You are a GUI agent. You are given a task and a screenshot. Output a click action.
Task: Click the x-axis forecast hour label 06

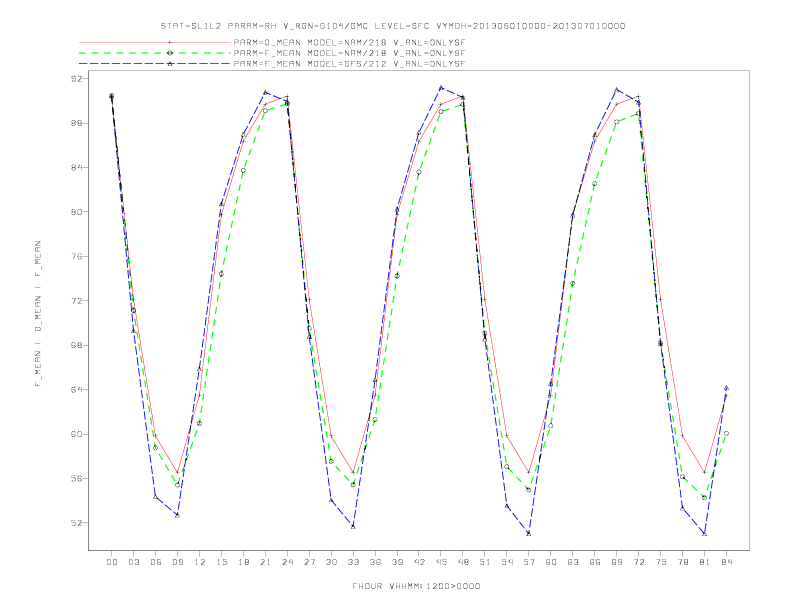click(x=156, y=562)
